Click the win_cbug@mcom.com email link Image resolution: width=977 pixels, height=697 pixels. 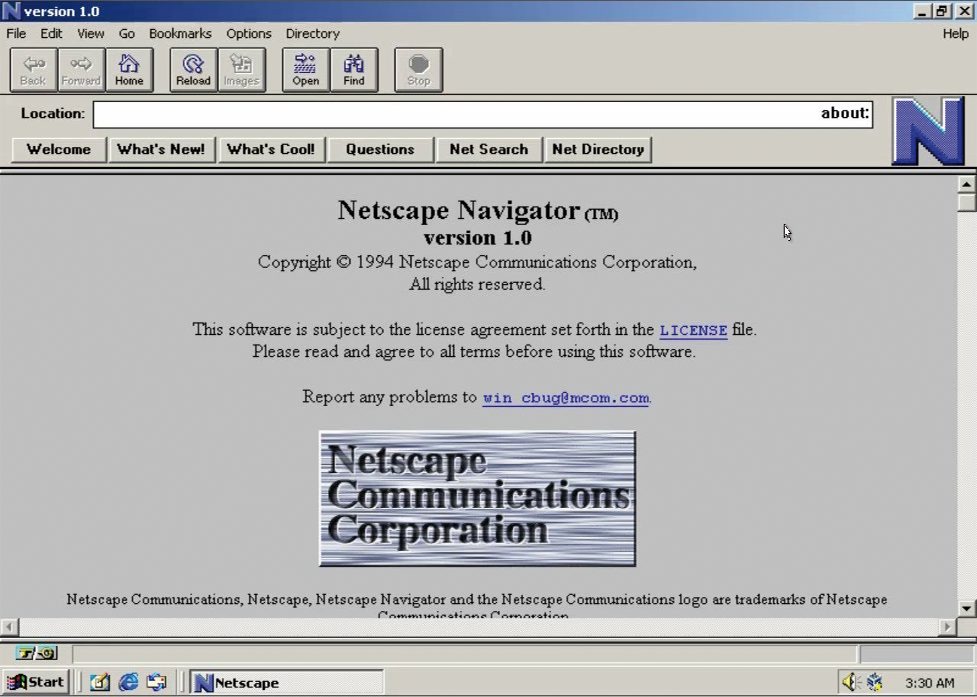pos(566,397)
